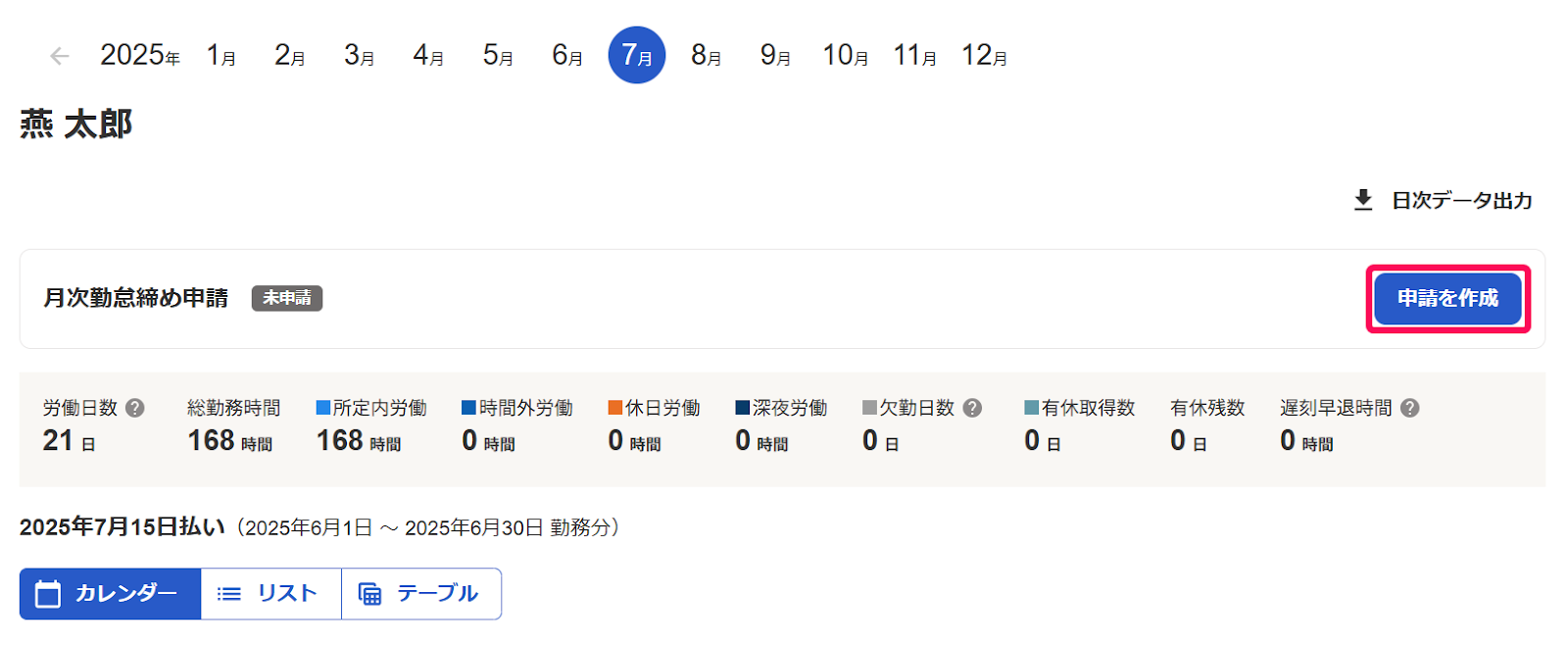Click help icon next to 労働日数

coord(135,408)
